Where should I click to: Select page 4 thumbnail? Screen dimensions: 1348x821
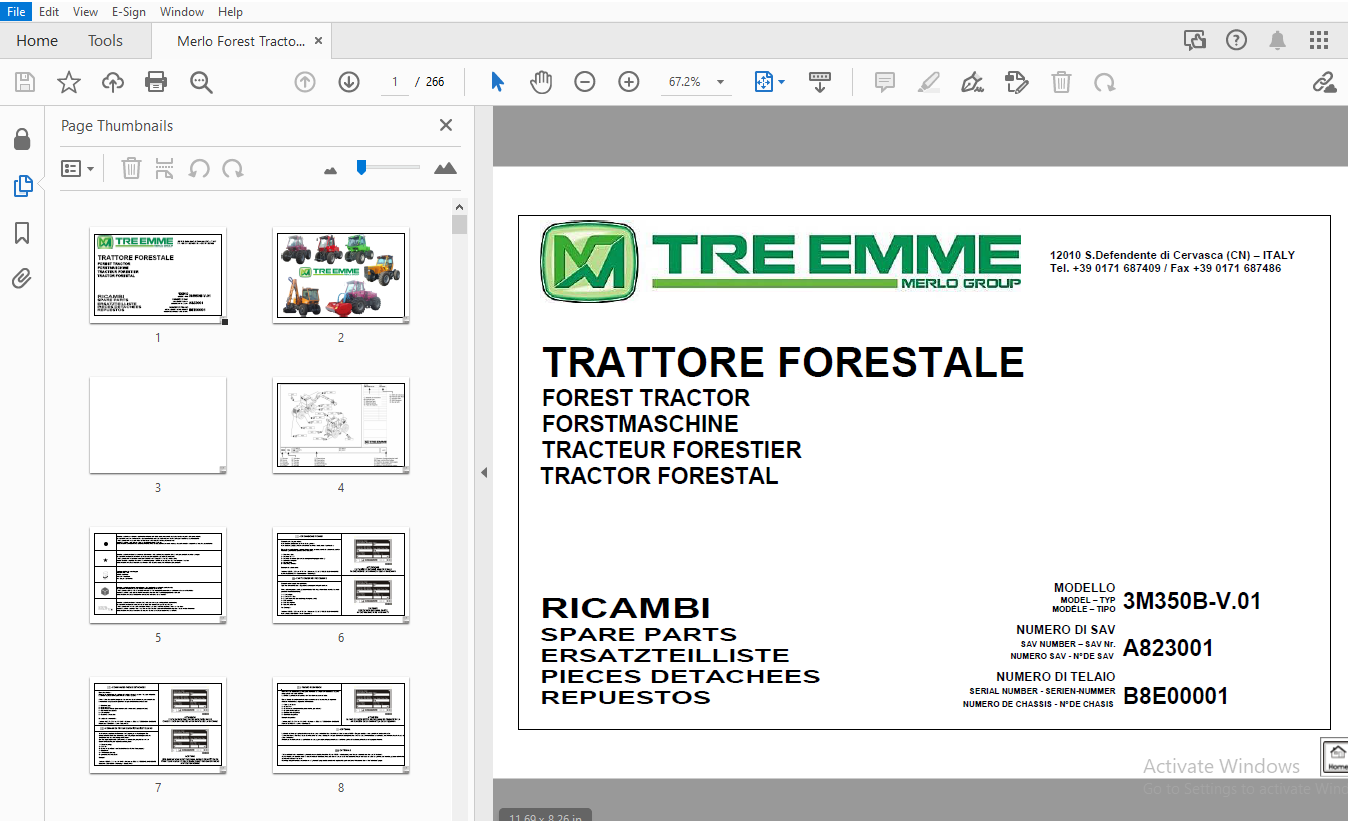(x=341, y=425)
